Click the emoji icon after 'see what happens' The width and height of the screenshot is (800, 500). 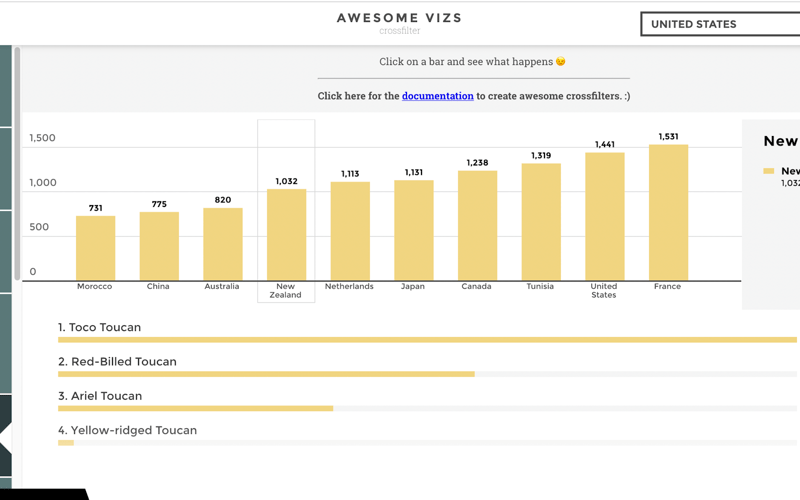point(561,62)
